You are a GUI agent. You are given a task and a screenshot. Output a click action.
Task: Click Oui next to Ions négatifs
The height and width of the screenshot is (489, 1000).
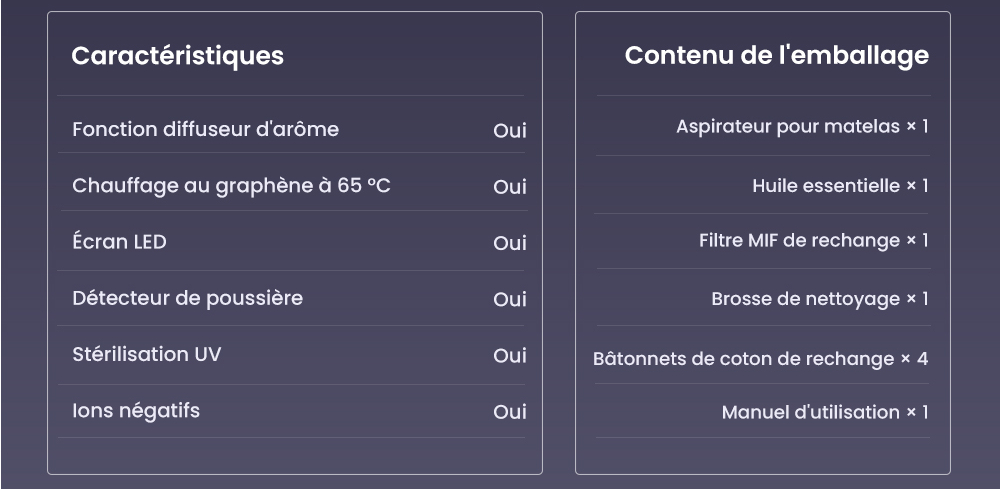pos(510,412)
